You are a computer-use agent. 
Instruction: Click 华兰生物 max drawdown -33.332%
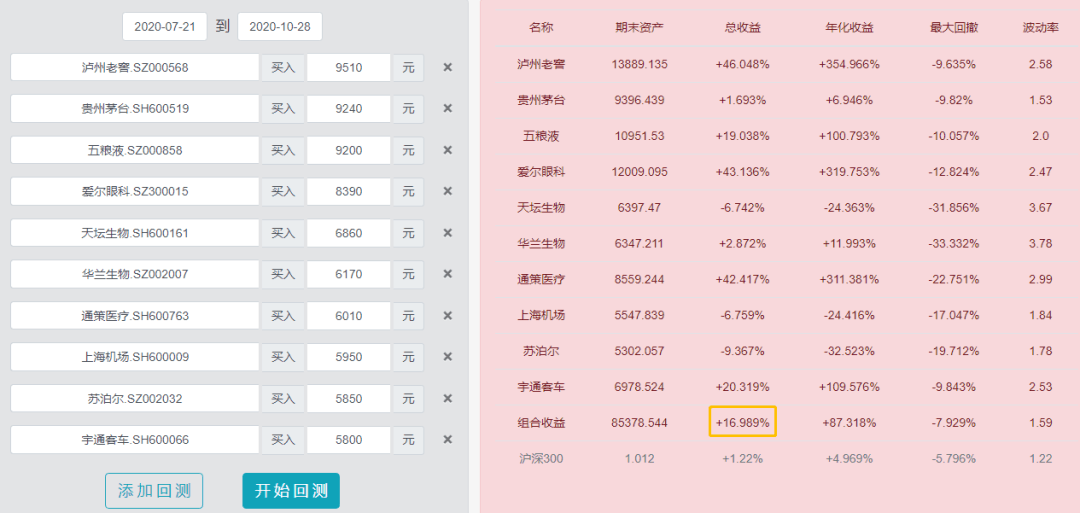coord(954,243)
